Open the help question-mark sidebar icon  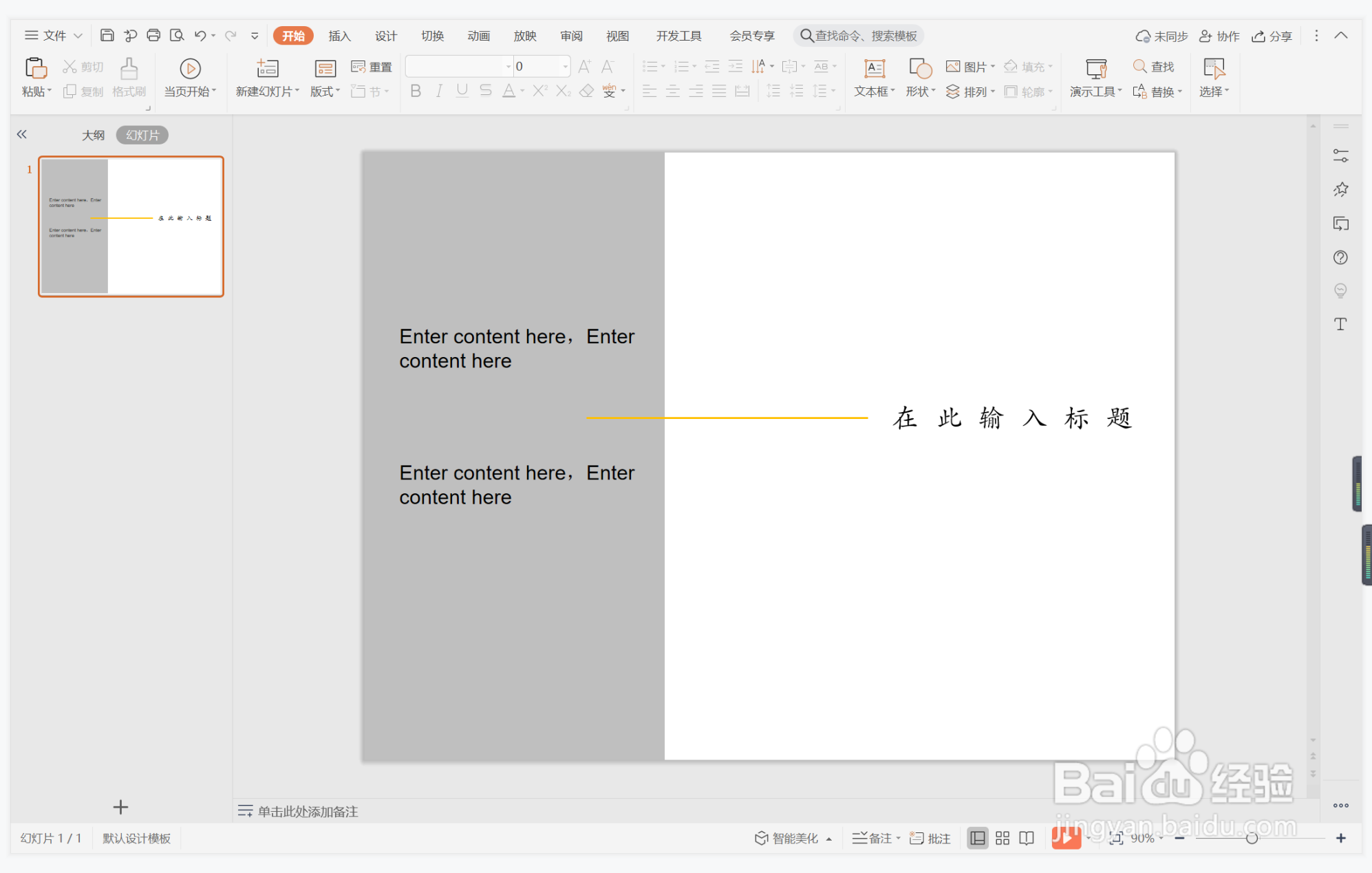[x=1340, y=257]
